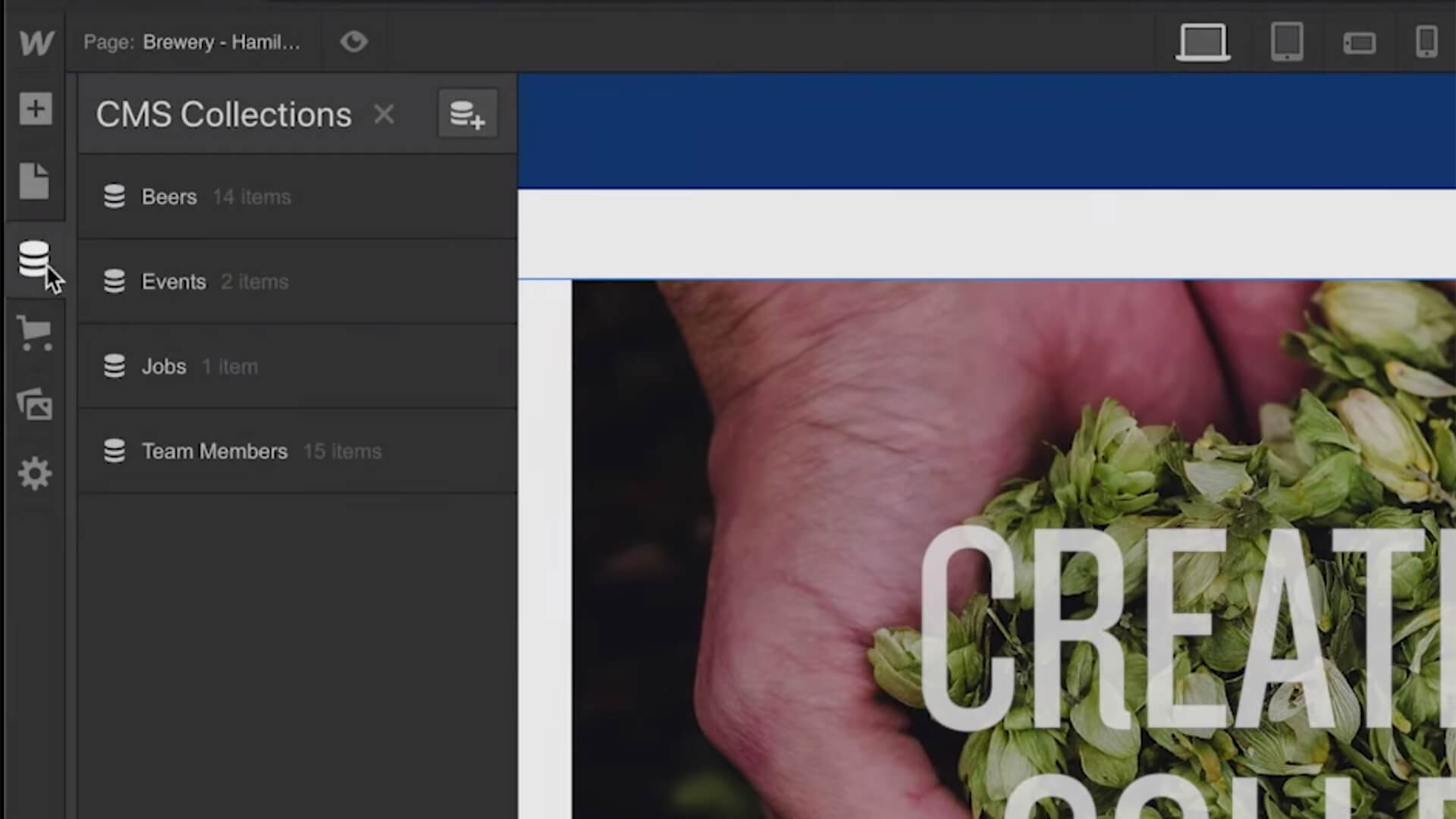Open the Team Members collection
1456x819 pixels.
coord(297,452)
